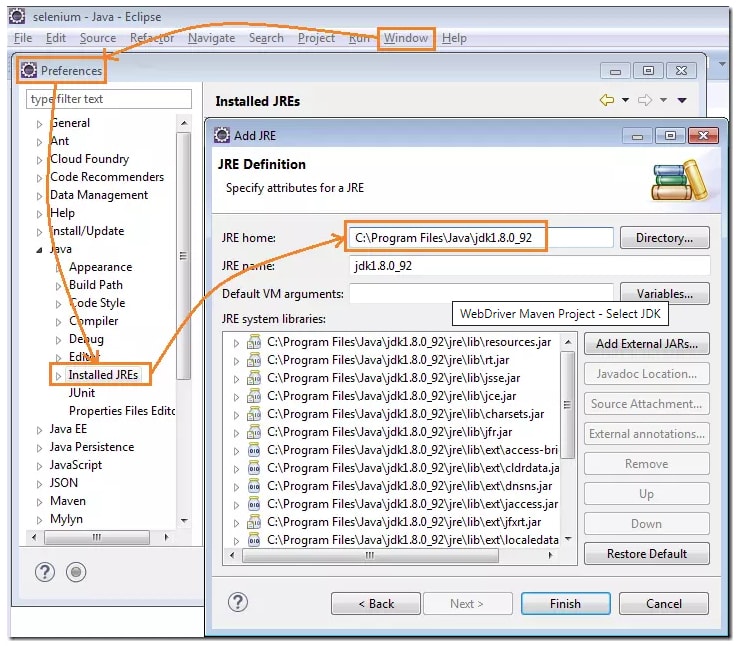The image size is (741, 646).
Task: Click the round icon beside Preferences help
Action: 76,572
